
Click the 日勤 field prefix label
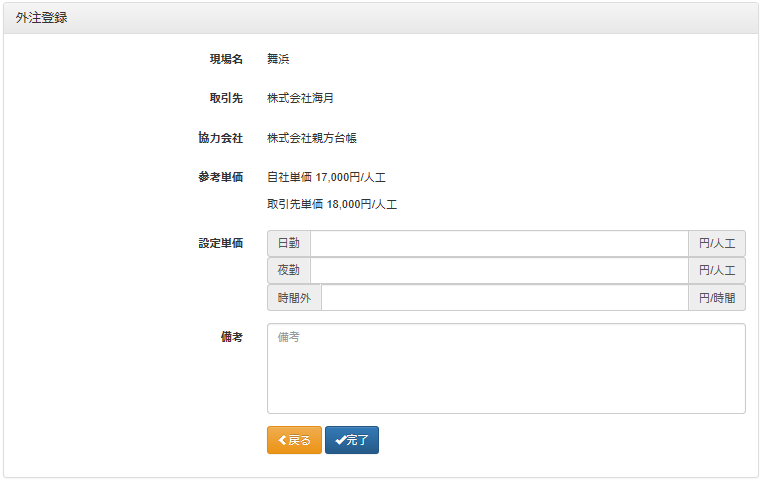[289, 243]
